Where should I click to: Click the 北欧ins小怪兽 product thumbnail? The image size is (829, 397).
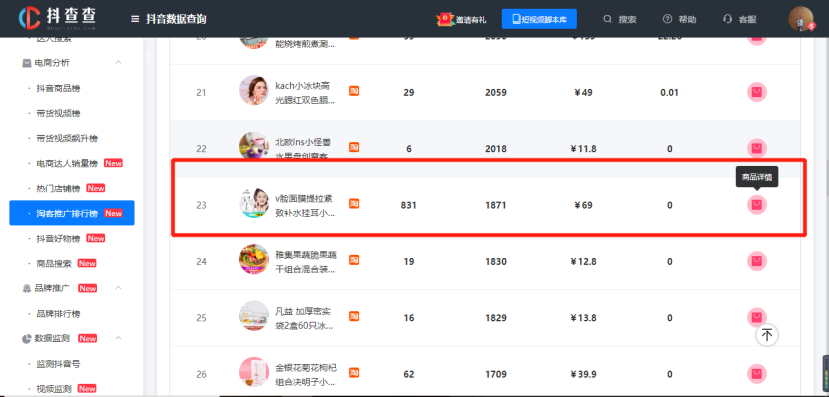click(254, 146)
